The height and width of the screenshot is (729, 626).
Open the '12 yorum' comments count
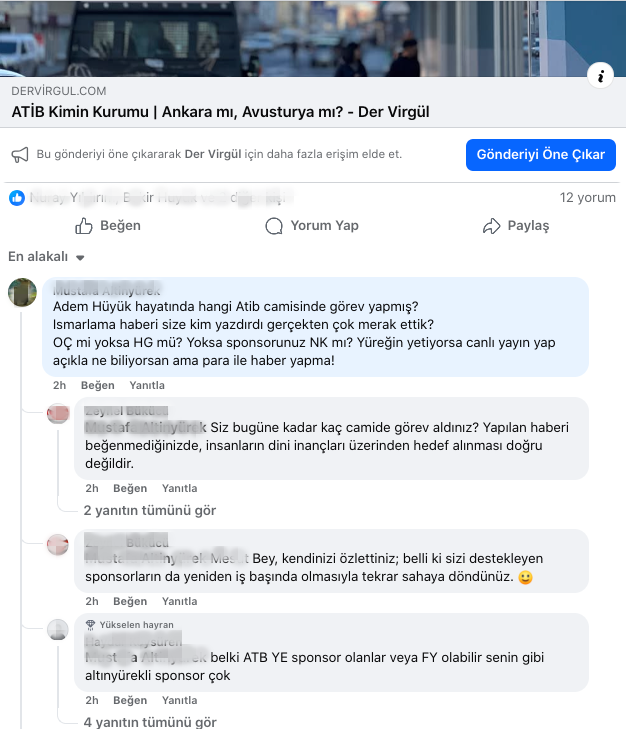pos(587,198)
